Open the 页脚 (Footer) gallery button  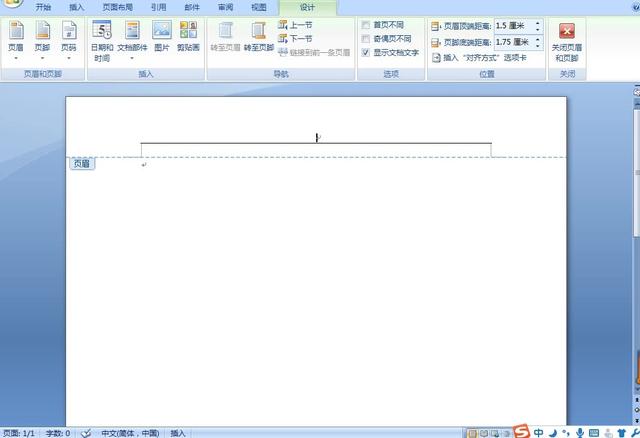(x=42, y=38)
